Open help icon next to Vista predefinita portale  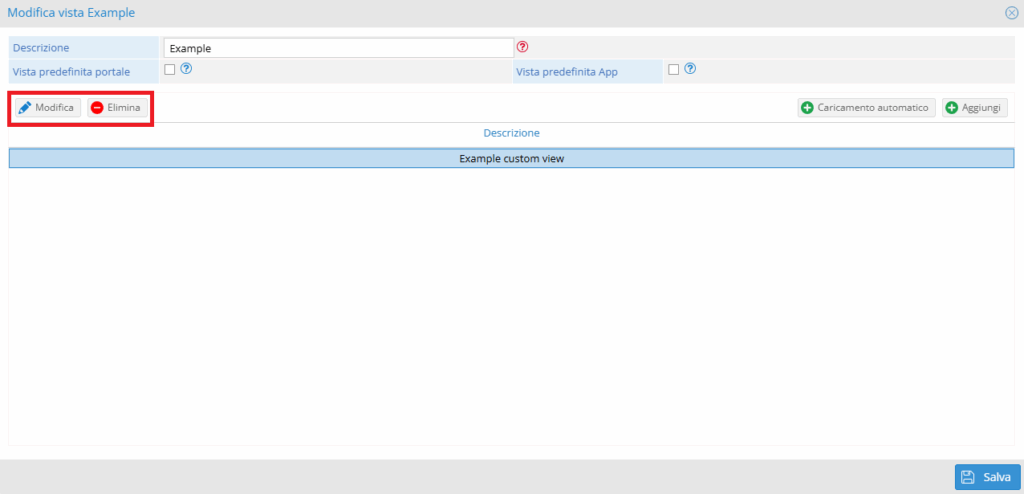click(x=186, y=69)
